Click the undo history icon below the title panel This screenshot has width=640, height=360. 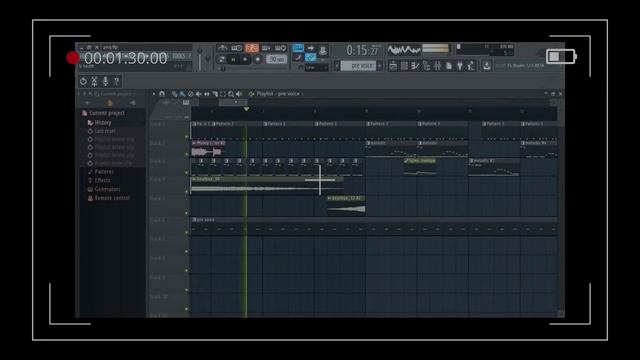pyautogui.click(x=83, y=81)
